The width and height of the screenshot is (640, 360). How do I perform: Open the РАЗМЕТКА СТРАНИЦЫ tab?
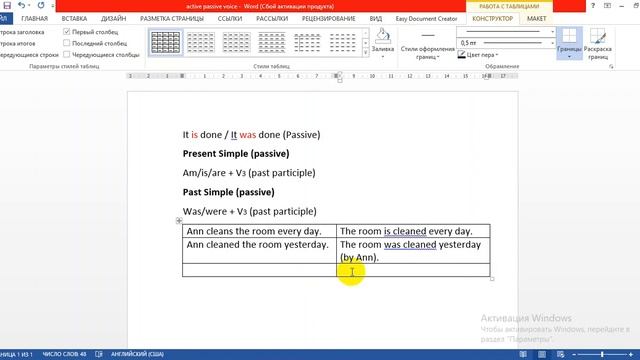(172, 19)
